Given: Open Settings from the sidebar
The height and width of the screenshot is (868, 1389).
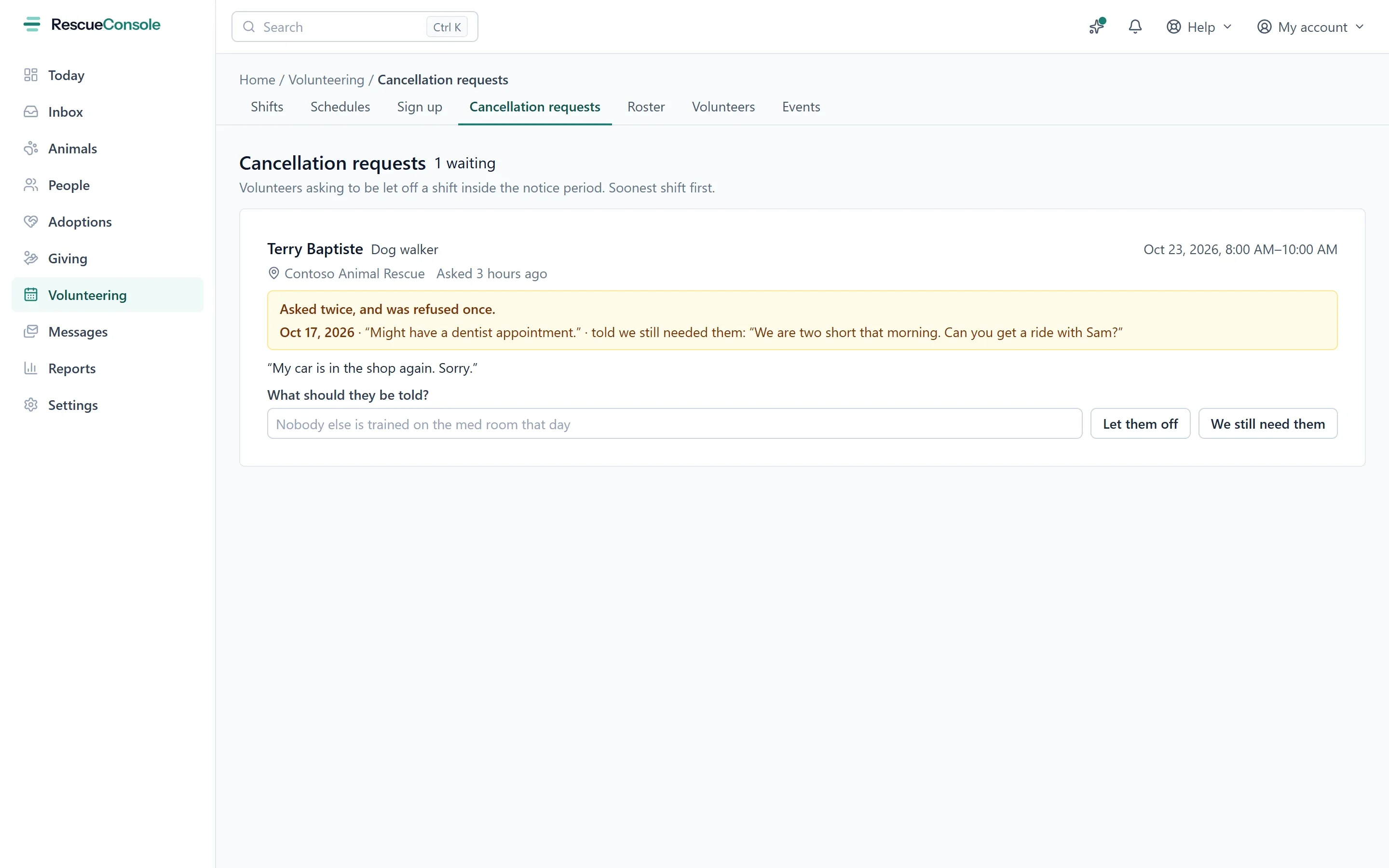Looking at the screenshot, I should [x=108, y=405].
